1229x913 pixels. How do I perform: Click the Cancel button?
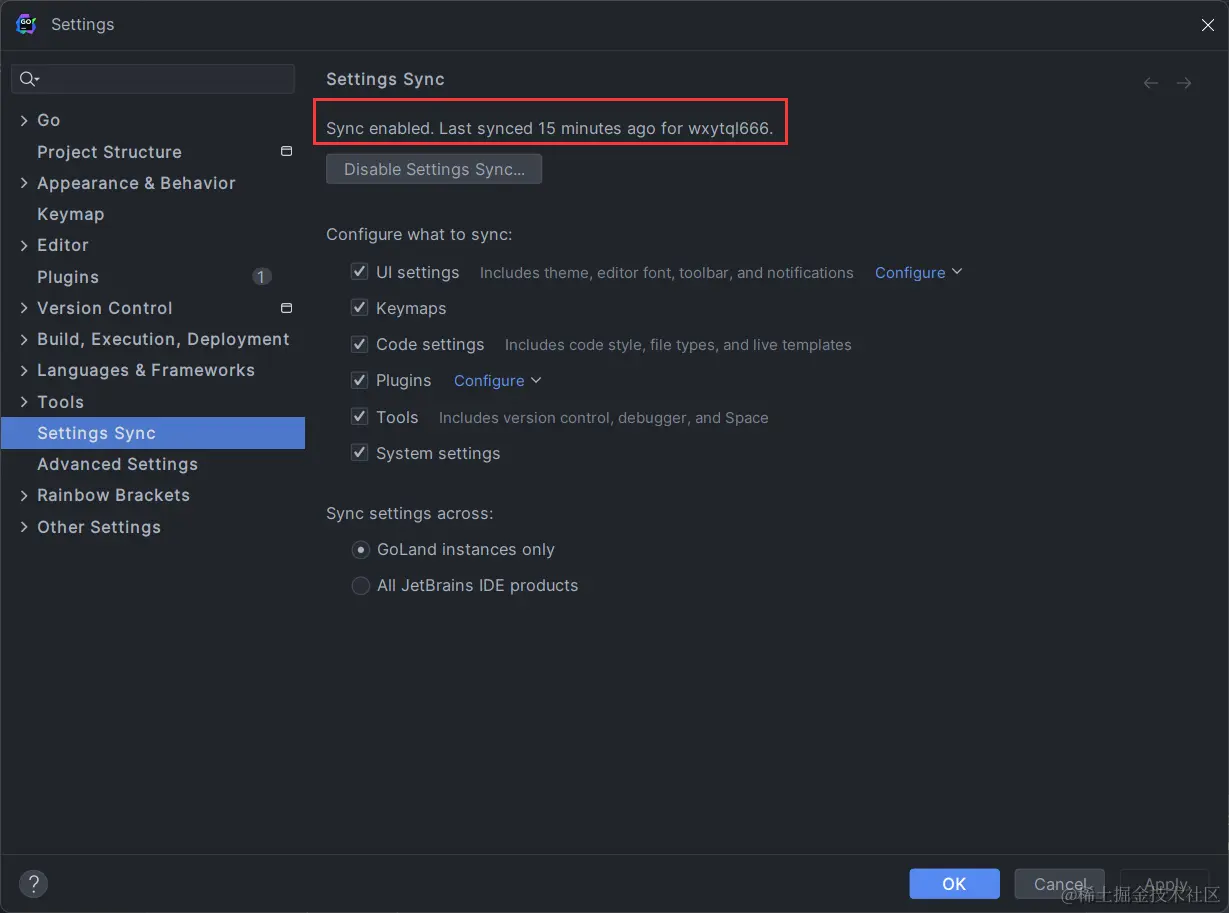1059,884
